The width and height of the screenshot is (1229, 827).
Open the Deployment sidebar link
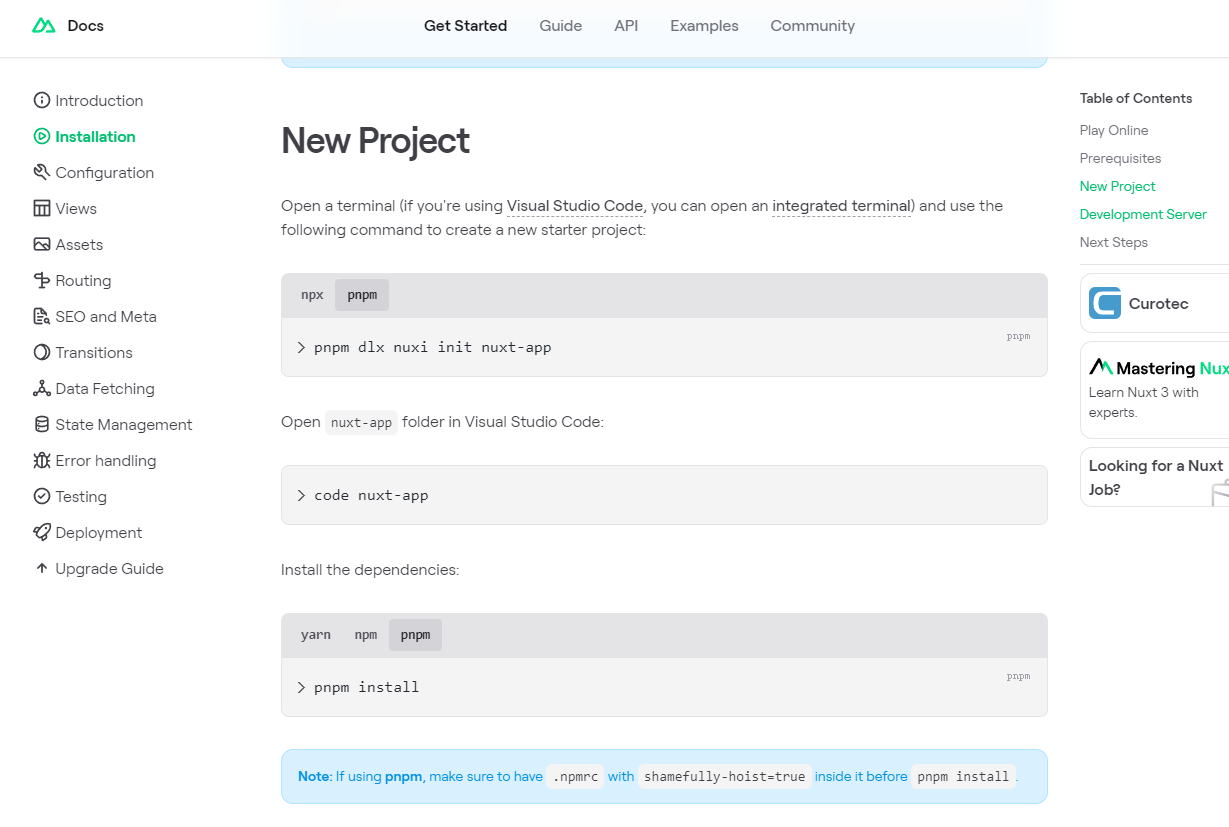click(99, 532)
